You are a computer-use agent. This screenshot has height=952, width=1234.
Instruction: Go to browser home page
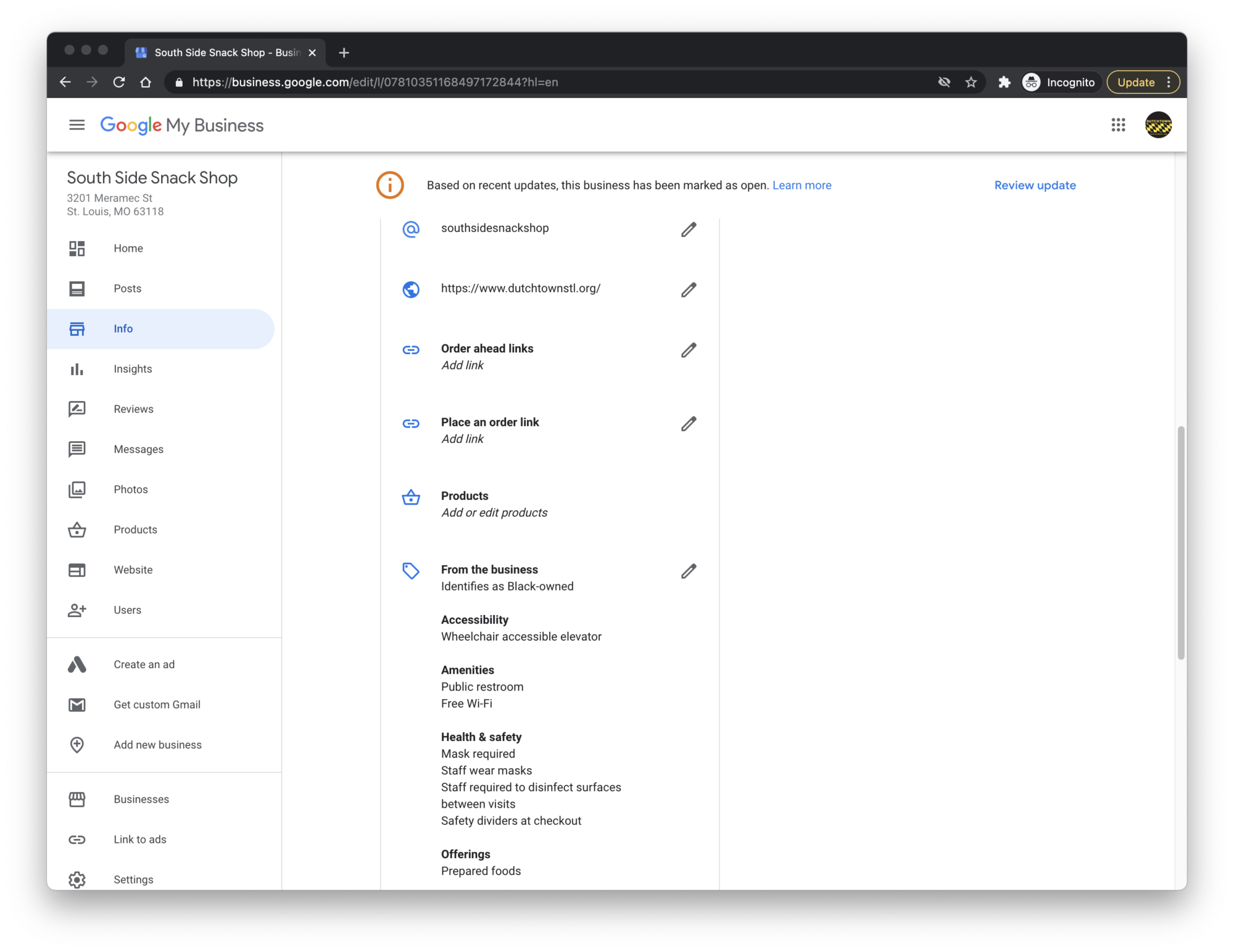click(146, 82)
